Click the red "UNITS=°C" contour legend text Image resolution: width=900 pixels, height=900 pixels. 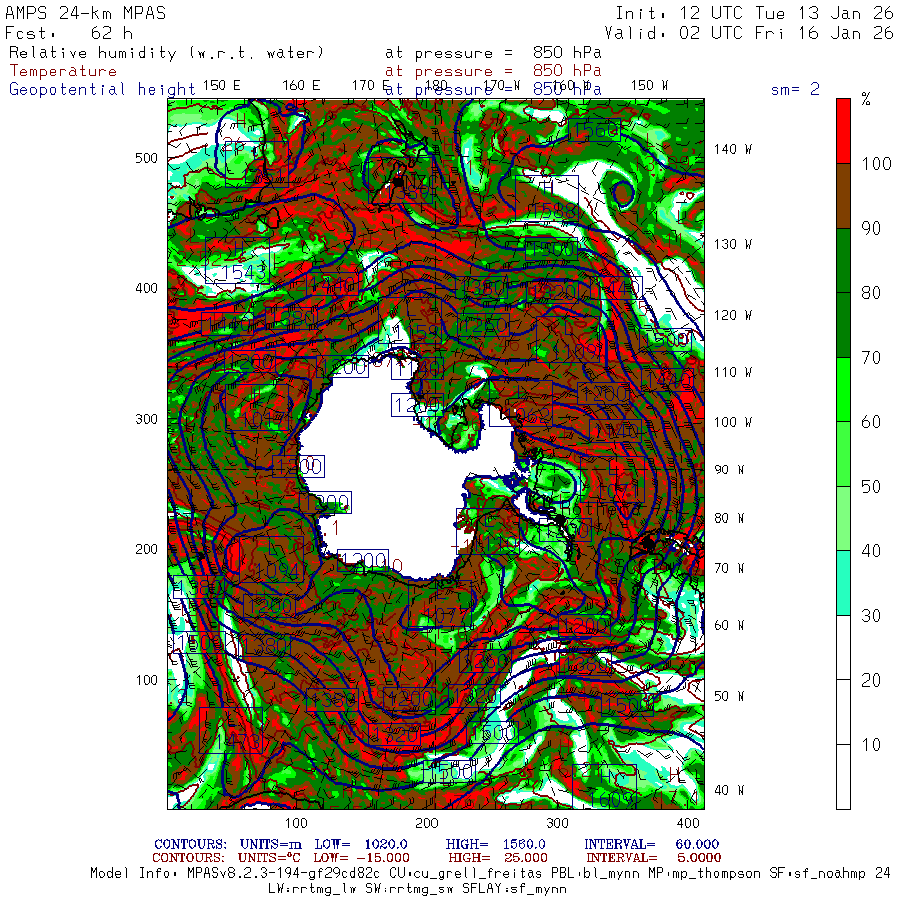click(269, 858)
